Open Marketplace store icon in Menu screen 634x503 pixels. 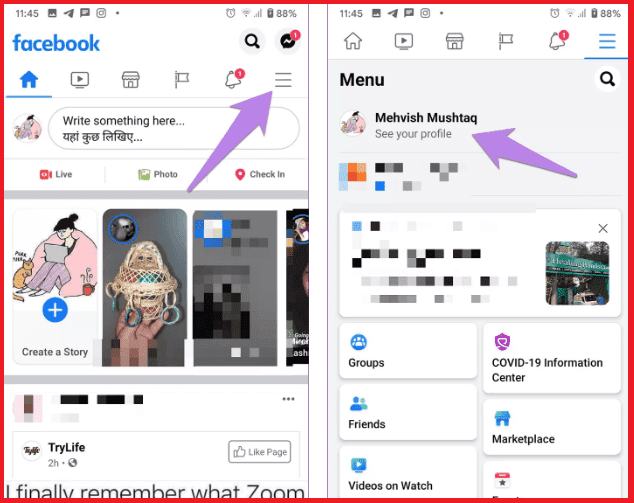pyautogui.click(x=454, y=41)
